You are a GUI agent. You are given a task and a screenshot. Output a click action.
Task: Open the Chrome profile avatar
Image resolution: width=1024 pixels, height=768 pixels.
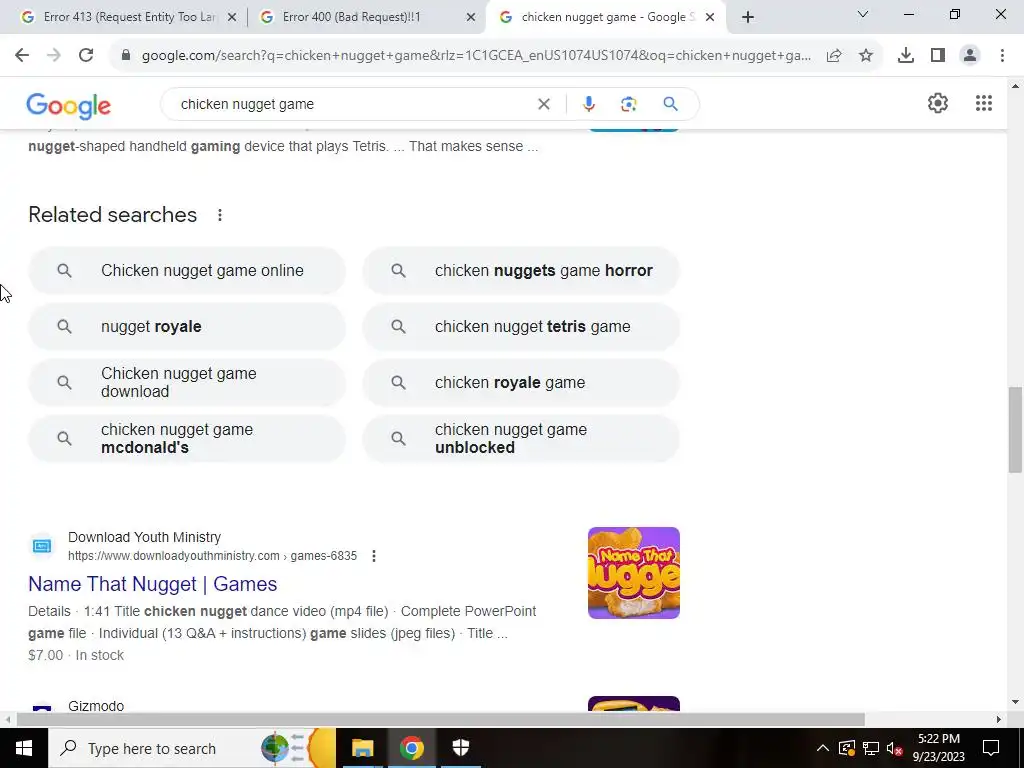click(x=970, y=56)
